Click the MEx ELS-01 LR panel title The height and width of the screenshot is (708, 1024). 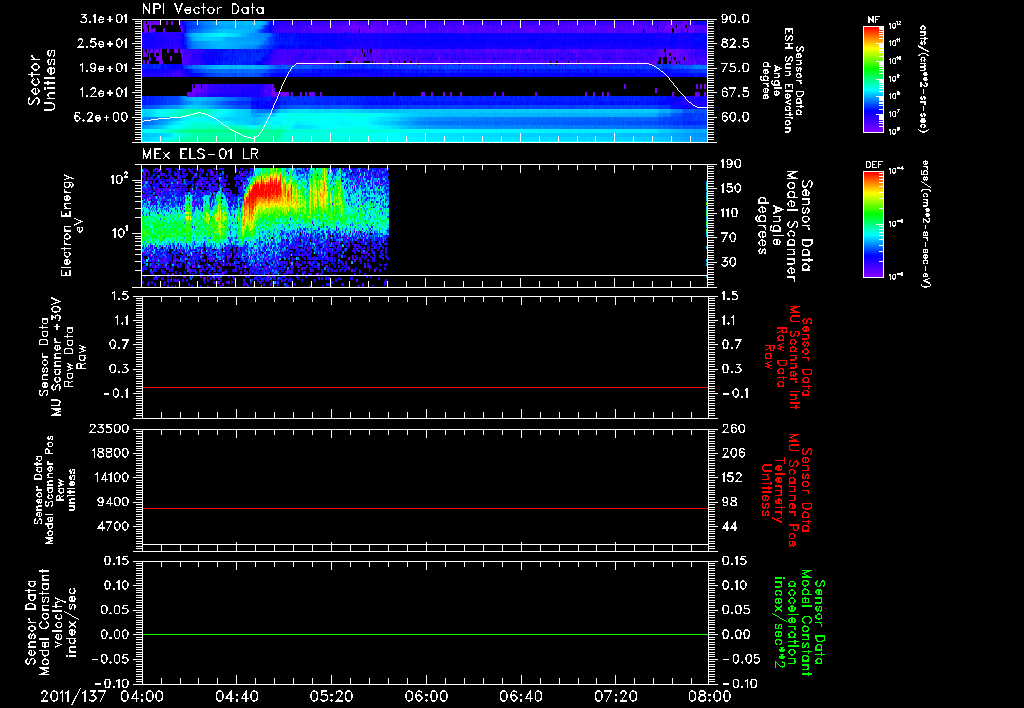tap(199, 155)
